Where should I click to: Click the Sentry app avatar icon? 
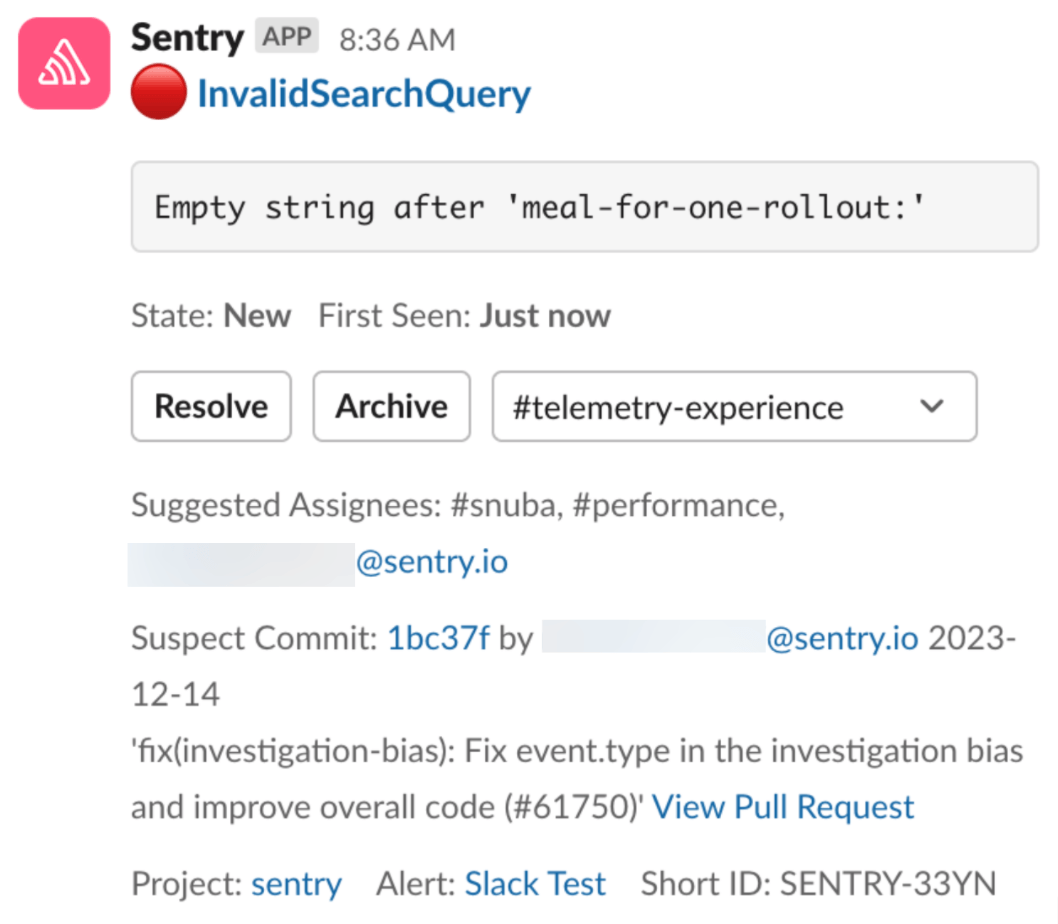click(x=64, y=63)
